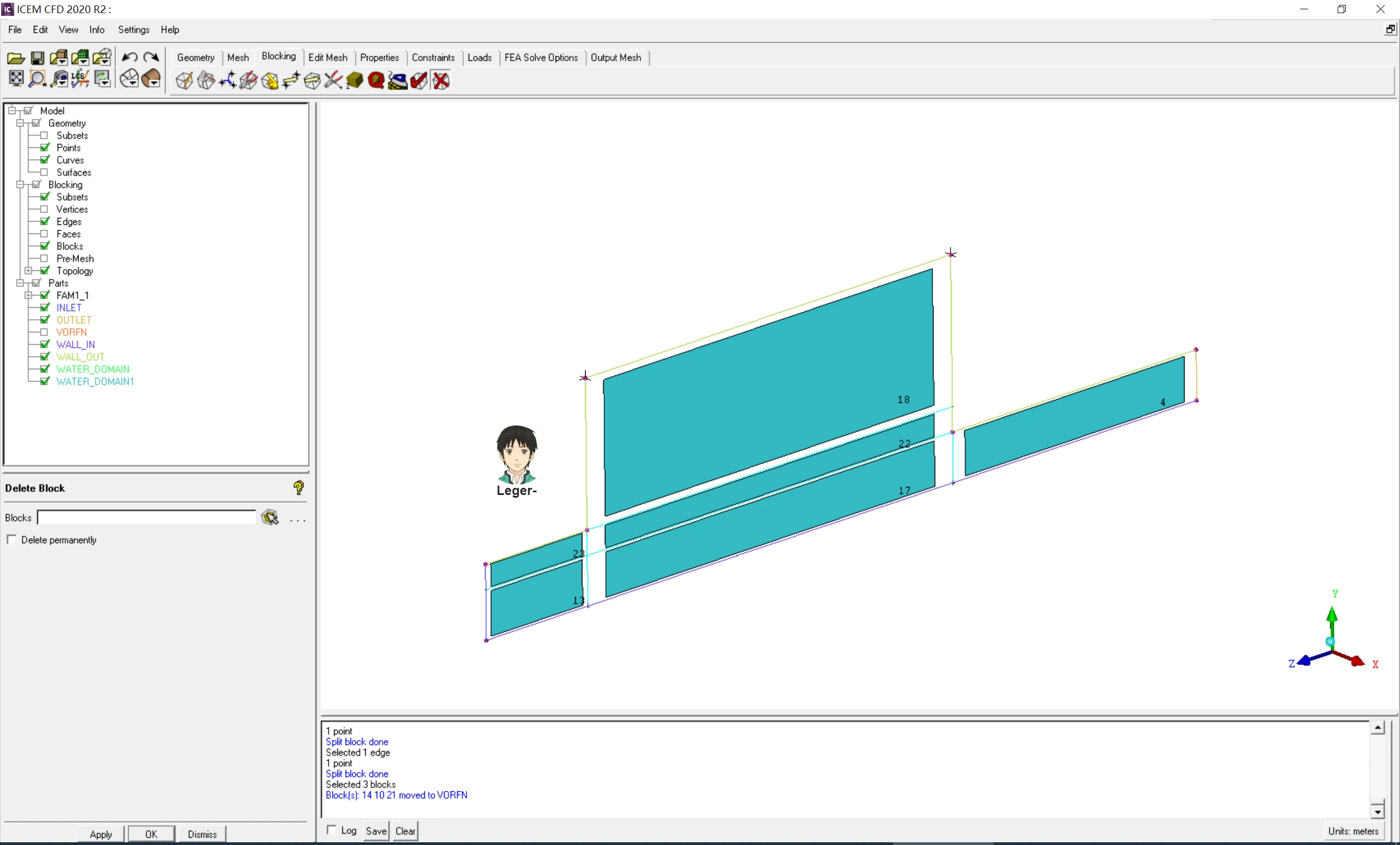This screenshot has height=845, width=1400.
Task: Click the three-dots button beside Blocks field
Action: pos(297,520)
